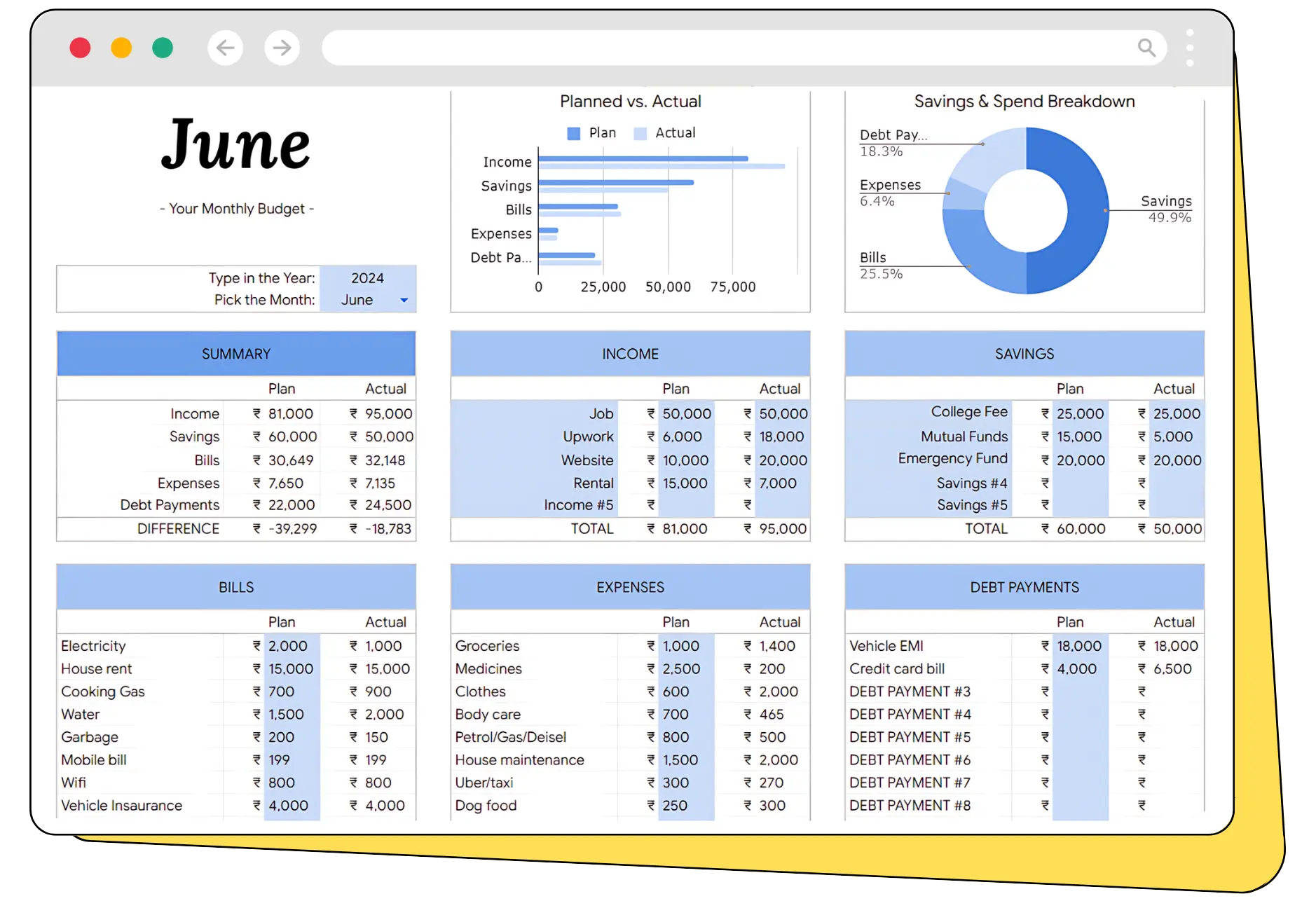
Task: Click the blue Plan legend swatch
Action: [x=573, y=134]
